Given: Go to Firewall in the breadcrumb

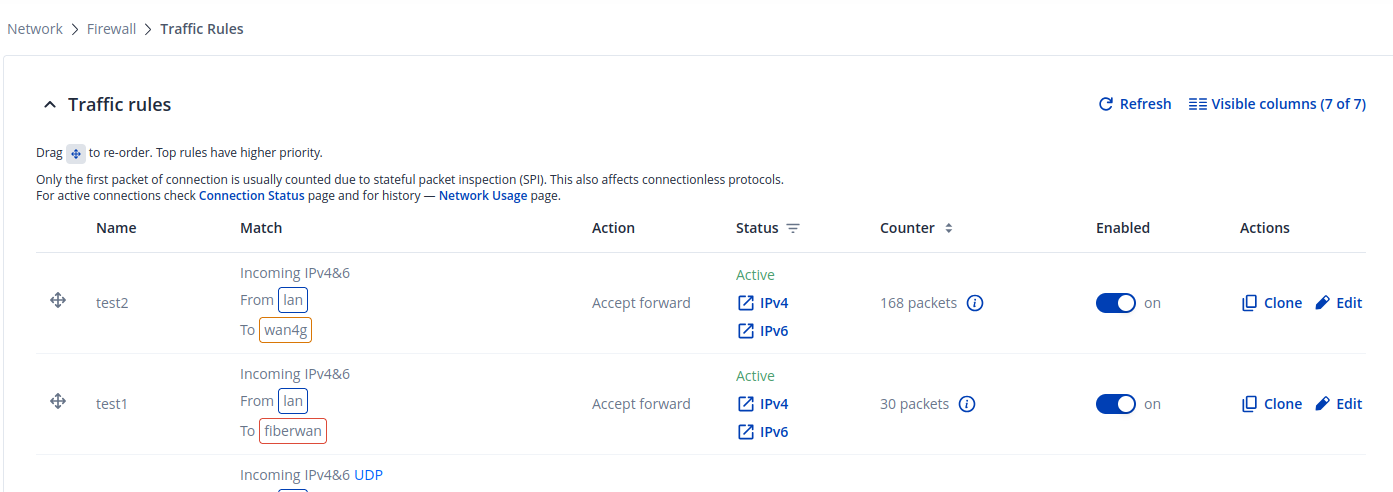Looking at the screenshot, I should [x=111, y=29].
